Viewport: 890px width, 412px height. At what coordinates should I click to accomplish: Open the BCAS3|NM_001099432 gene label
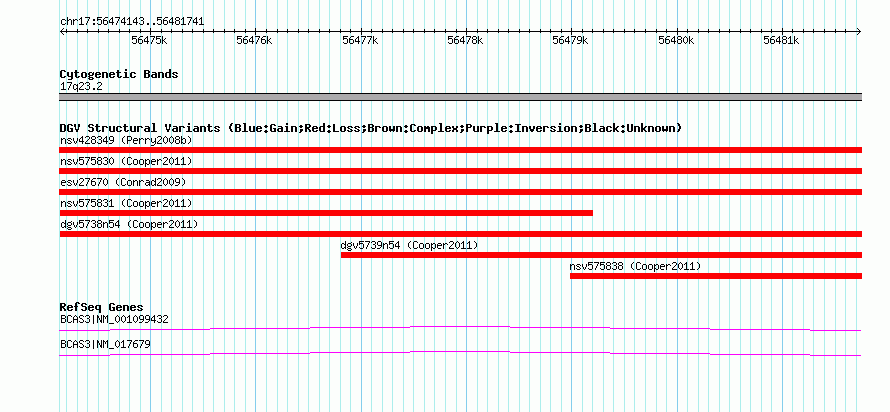point(114,319)
